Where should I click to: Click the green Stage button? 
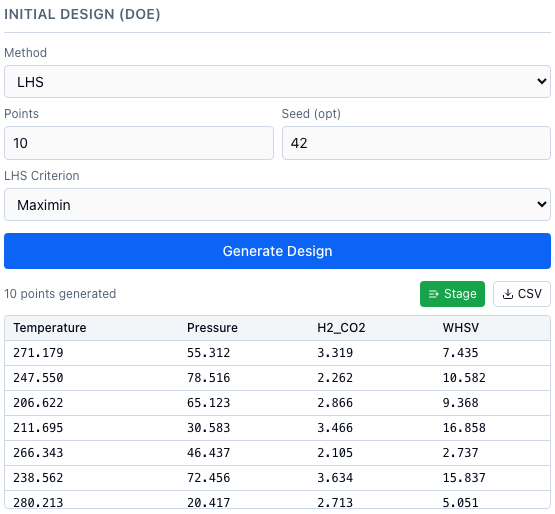452,294
